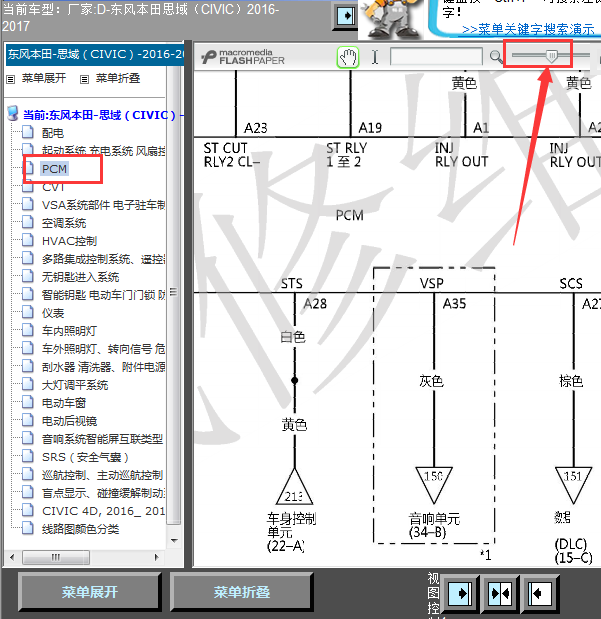Open the CIVIC 4D, 2016_ 201 entry
This screenshot has height=619, width=601.
coord(103,511)
